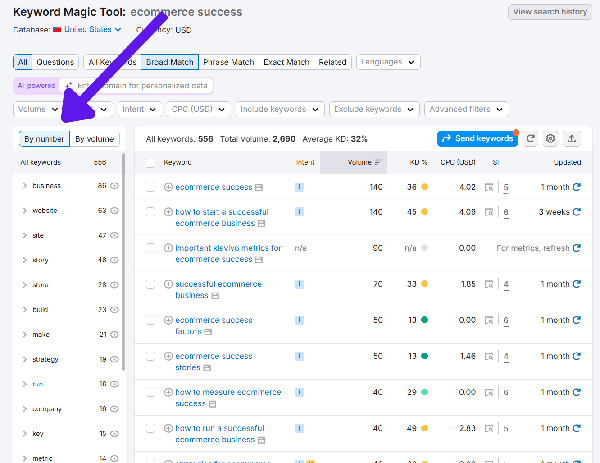Add 'successful ecommerce business' plus icon
600x463 pixels.
coord(168,284)
